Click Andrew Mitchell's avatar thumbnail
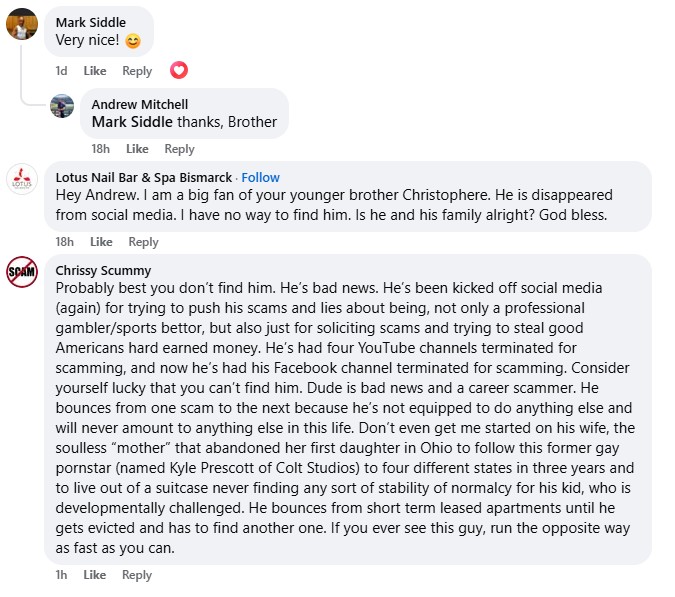Image resolution: width=675 pixels, height=597 pixels. click(62, 106)
